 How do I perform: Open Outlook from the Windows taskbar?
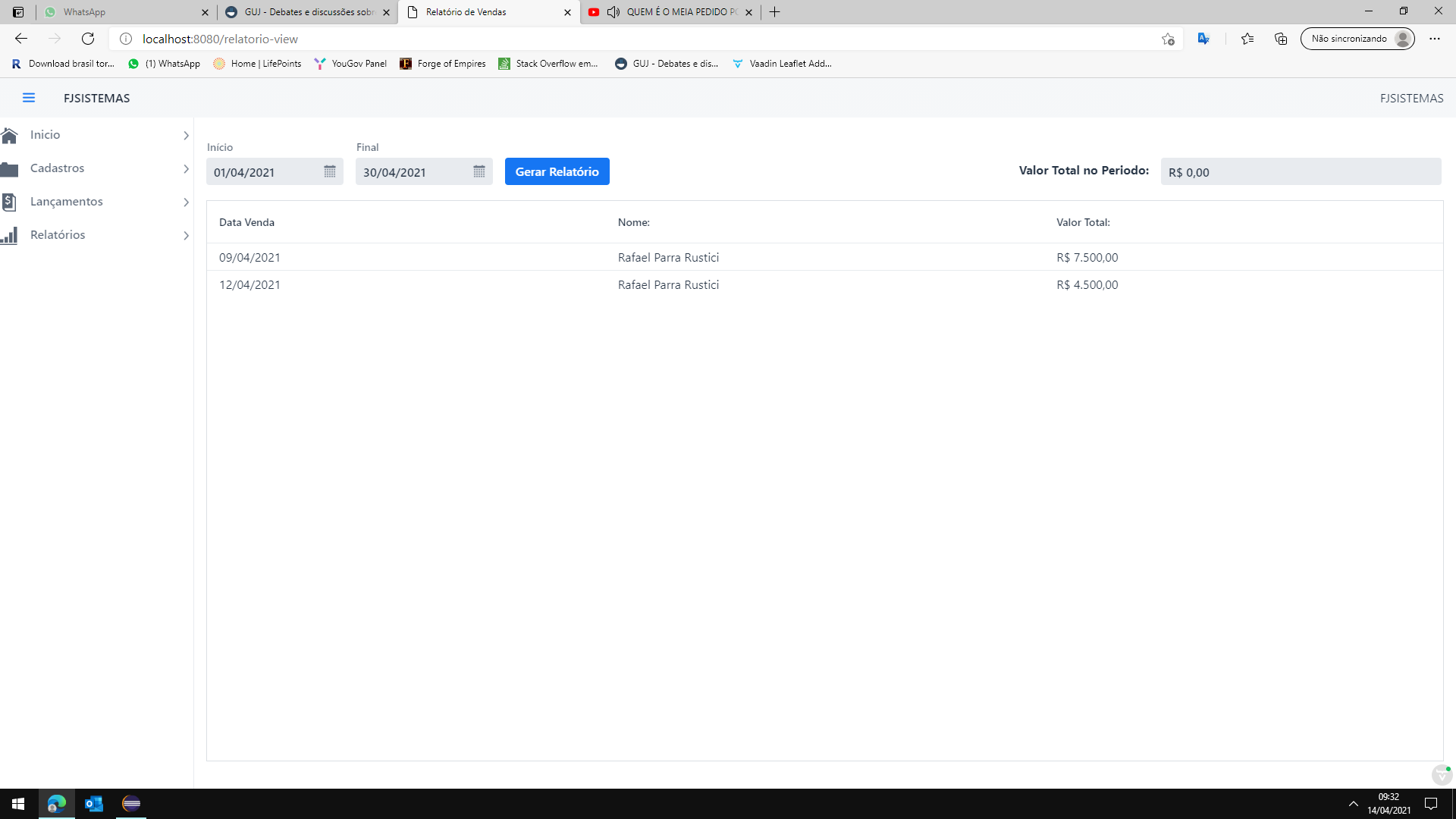(x=94, y=804)
